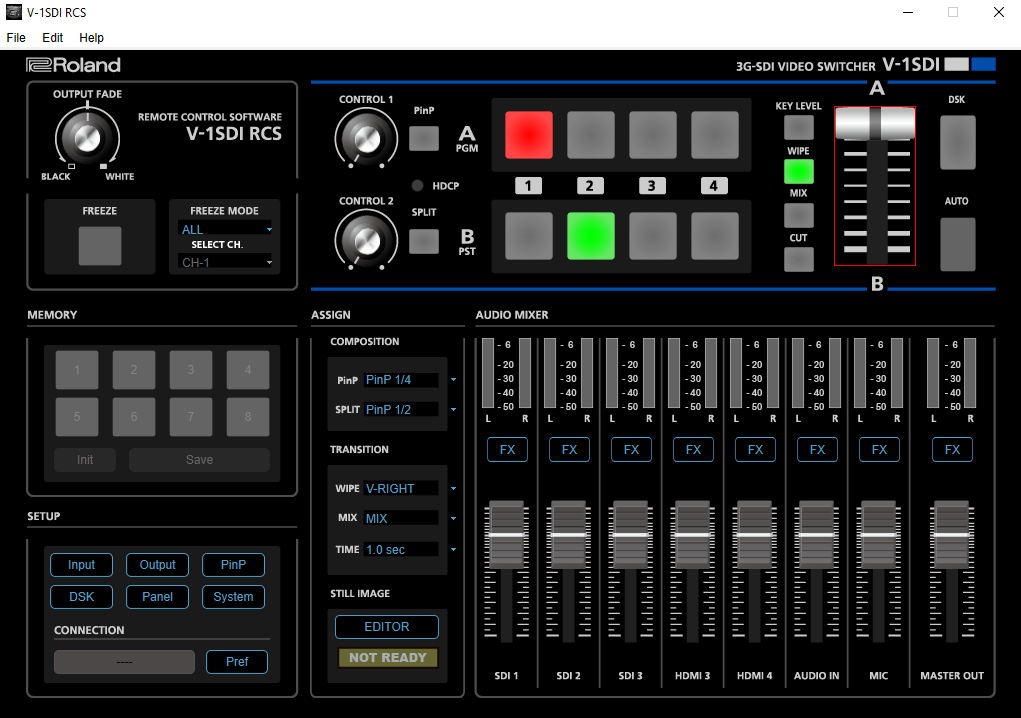Click the MIC audio fader
The width and height of the screenshot is (1021, 718).
coord(878,534)
